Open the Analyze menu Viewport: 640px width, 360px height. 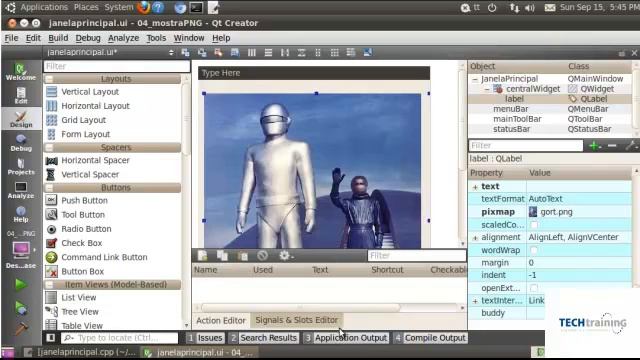(123, 38)
